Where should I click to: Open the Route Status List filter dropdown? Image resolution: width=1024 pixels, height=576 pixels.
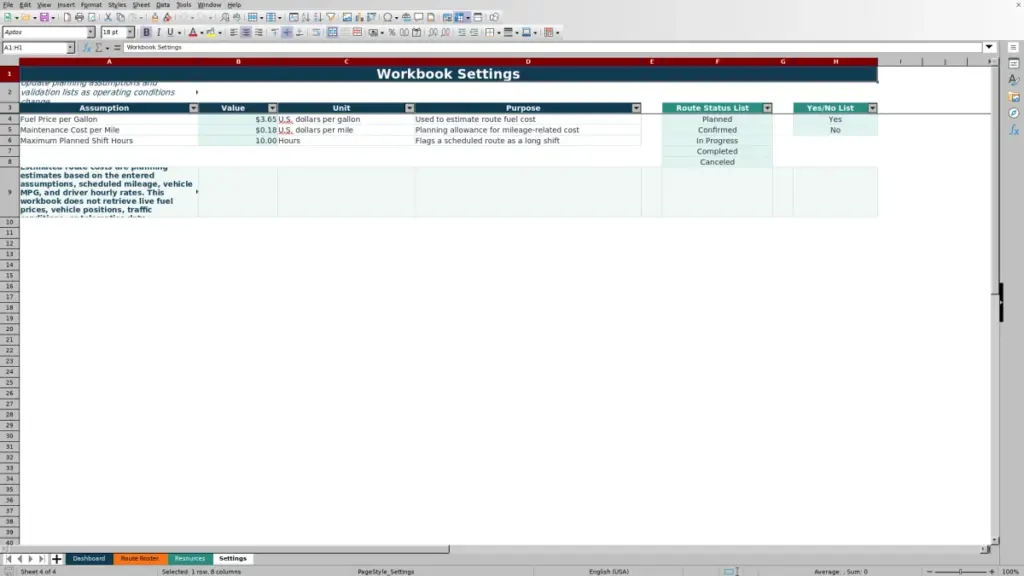click(767, 108)
